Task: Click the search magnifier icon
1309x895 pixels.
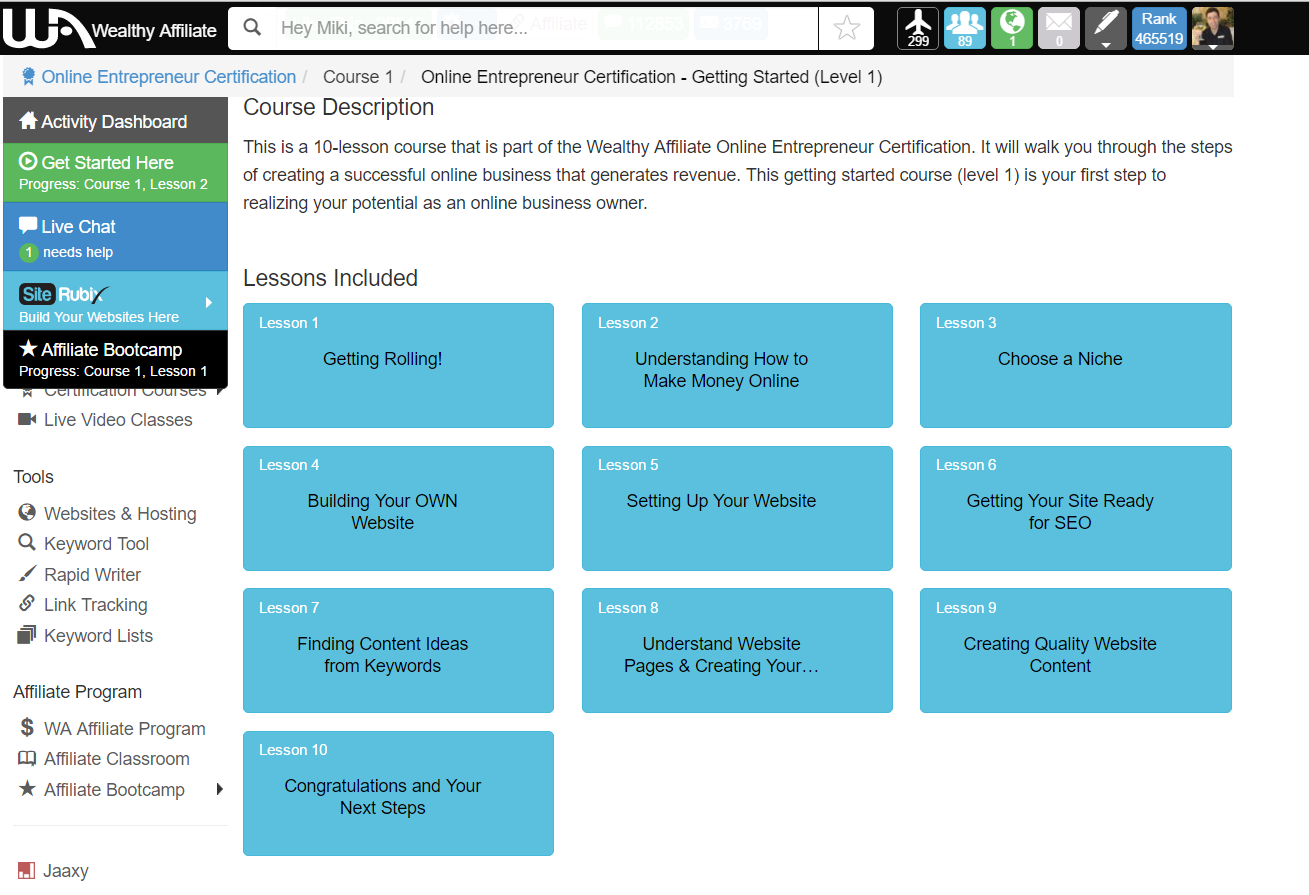Action: pos(253,28)
